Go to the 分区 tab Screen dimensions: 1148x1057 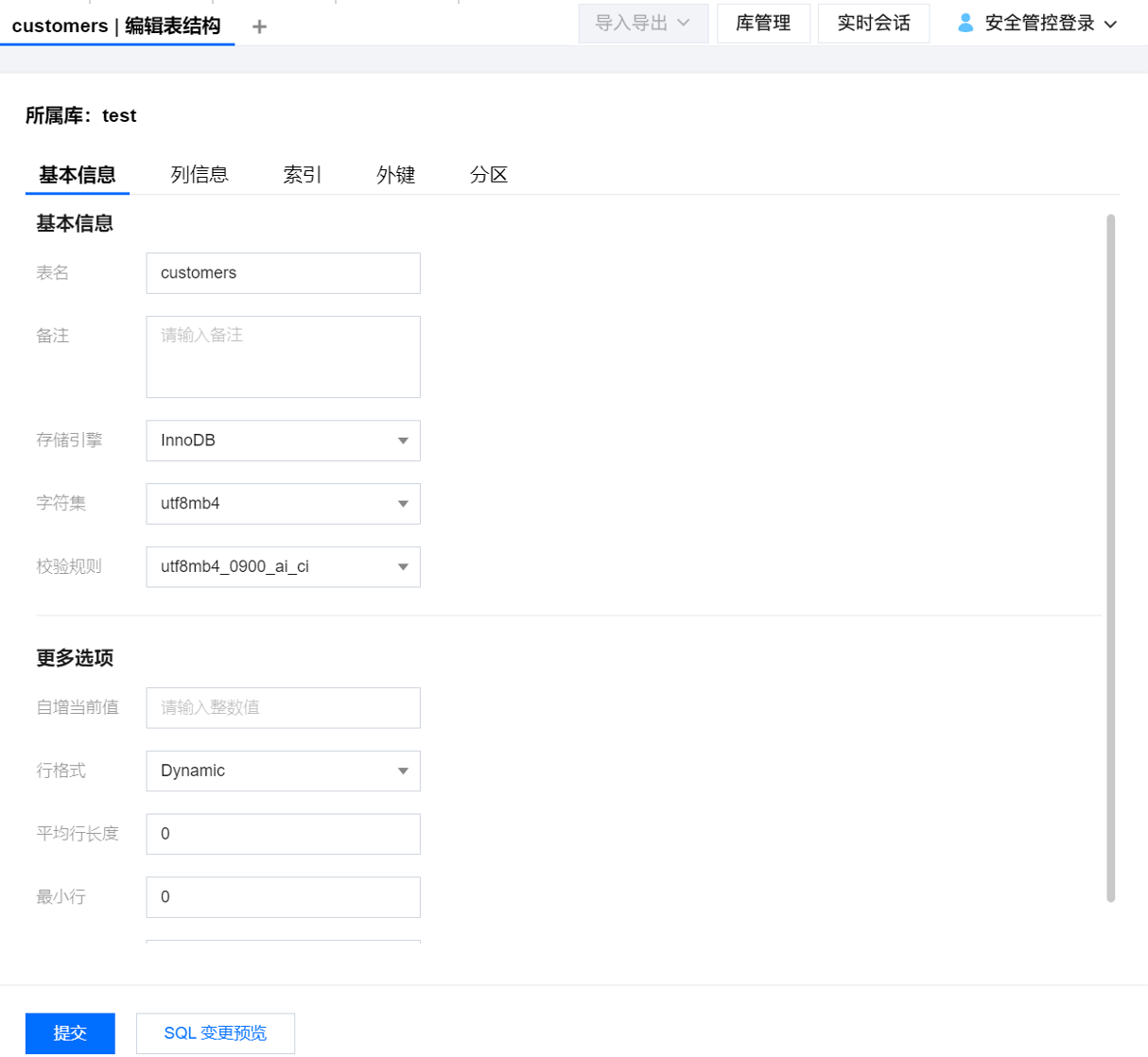(x=489, y=175)
